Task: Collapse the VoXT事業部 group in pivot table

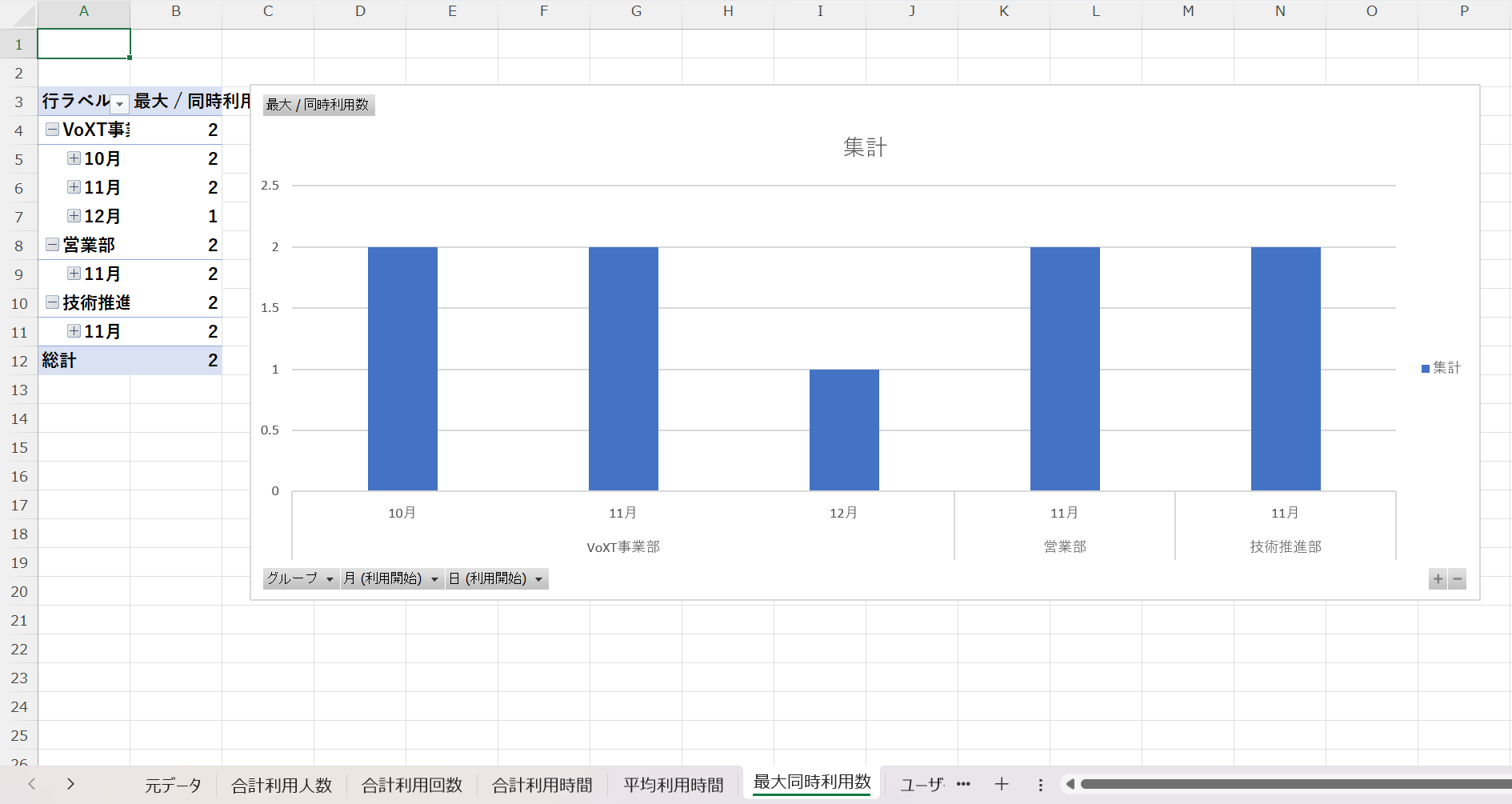Action: [52, 130]
